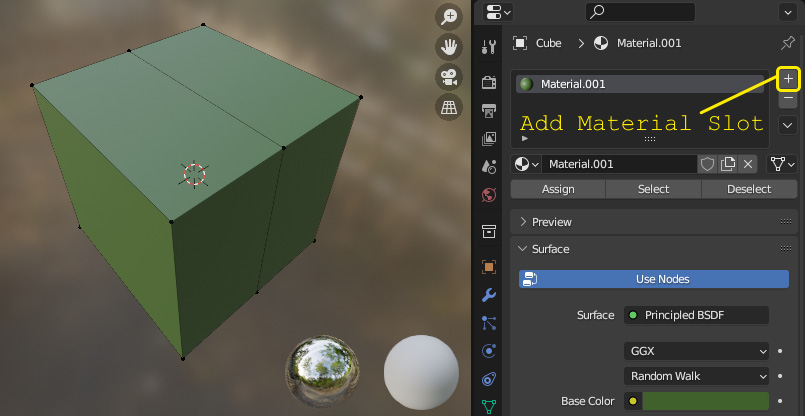Open the editor type dropdown
This screenshot has height=416, width=805.
498,12
